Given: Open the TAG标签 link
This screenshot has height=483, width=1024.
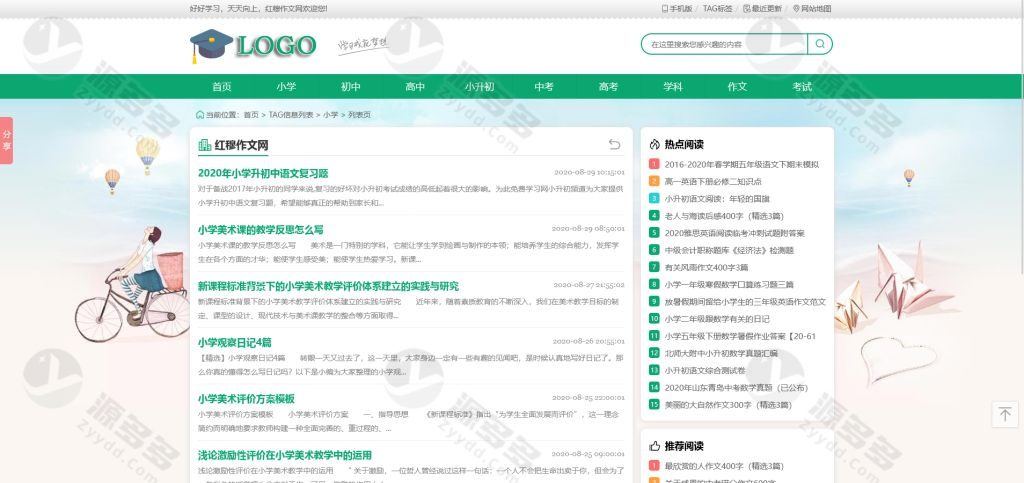Looking at the screenshot, I should [717, 8].
